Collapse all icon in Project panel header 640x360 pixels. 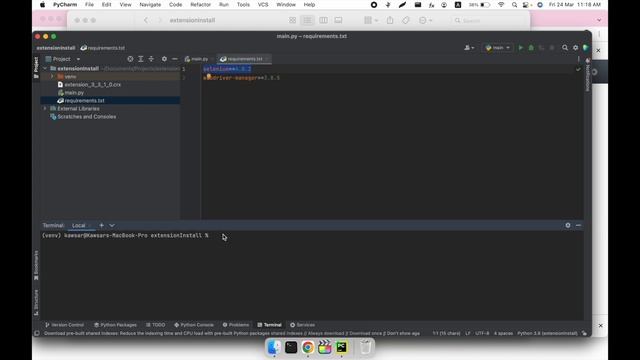151,59
